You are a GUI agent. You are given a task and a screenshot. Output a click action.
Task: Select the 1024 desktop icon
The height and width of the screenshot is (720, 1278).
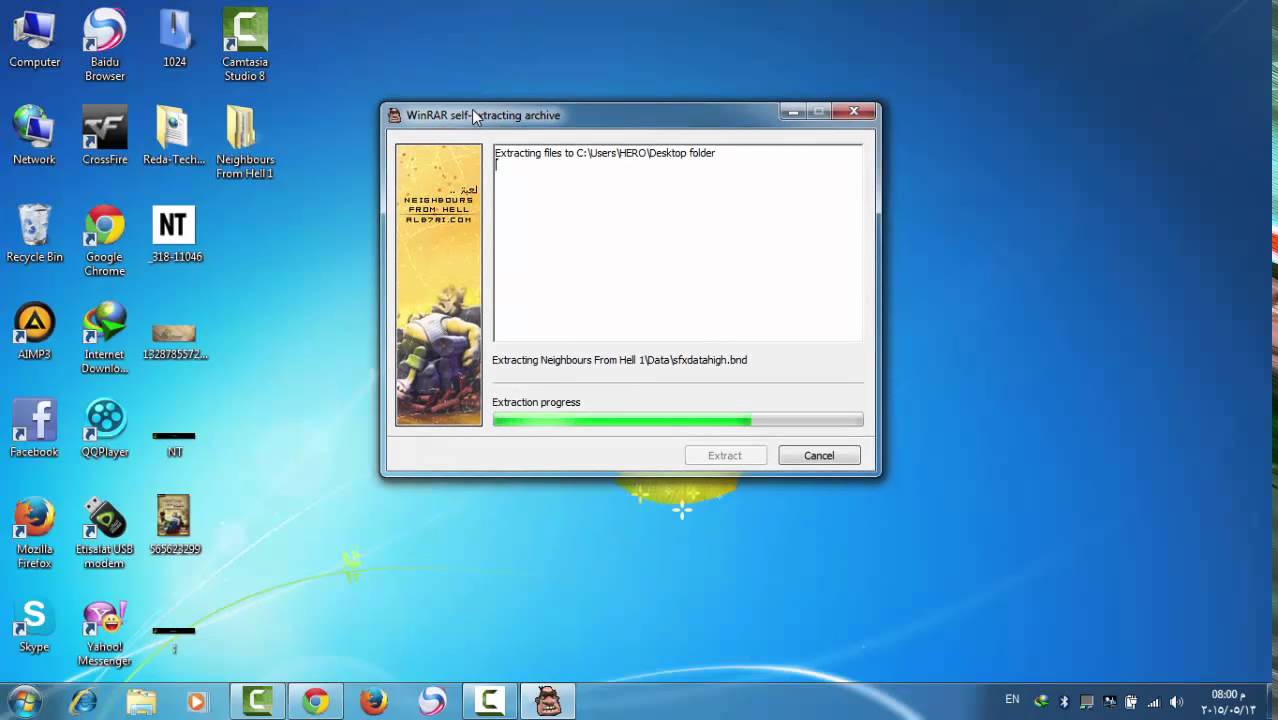(x=174, y=39)
